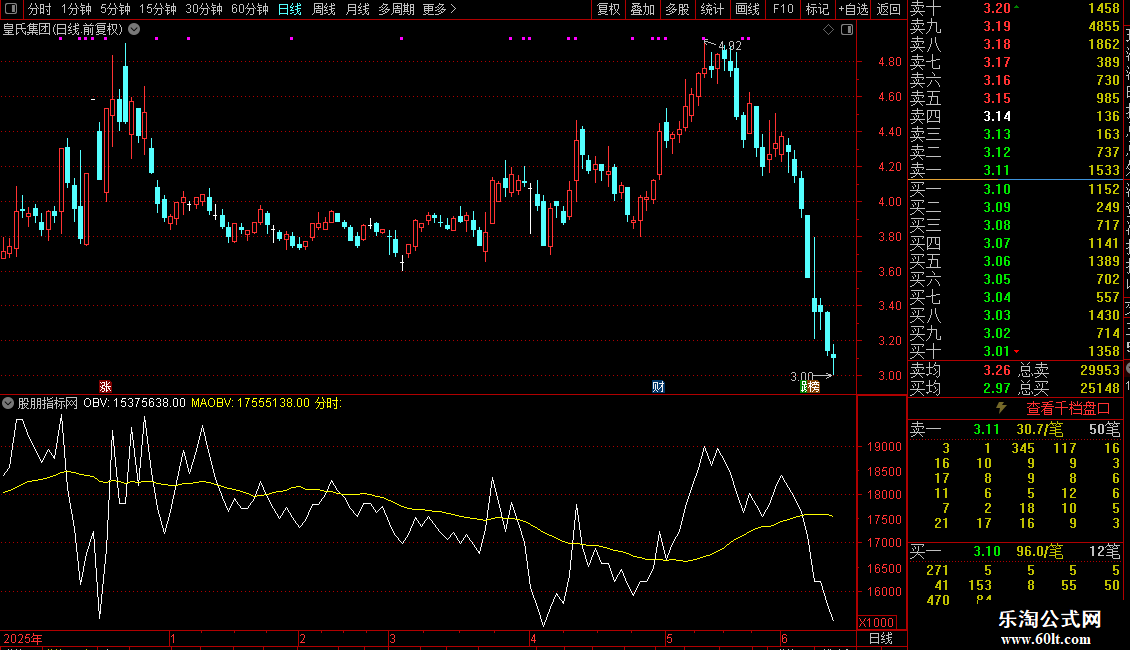Select the 60分钟 period tab
Viewport: 1130px width, 650px height.
click(x=250, y=9)
